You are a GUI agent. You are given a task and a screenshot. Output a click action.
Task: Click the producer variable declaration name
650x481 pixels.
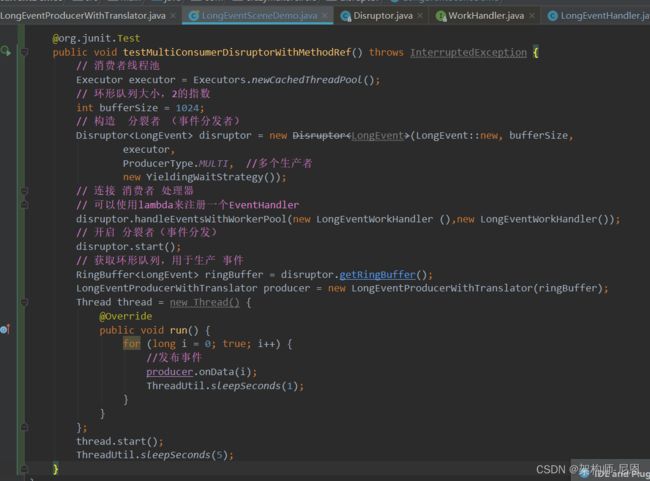(x=286, y=288)
